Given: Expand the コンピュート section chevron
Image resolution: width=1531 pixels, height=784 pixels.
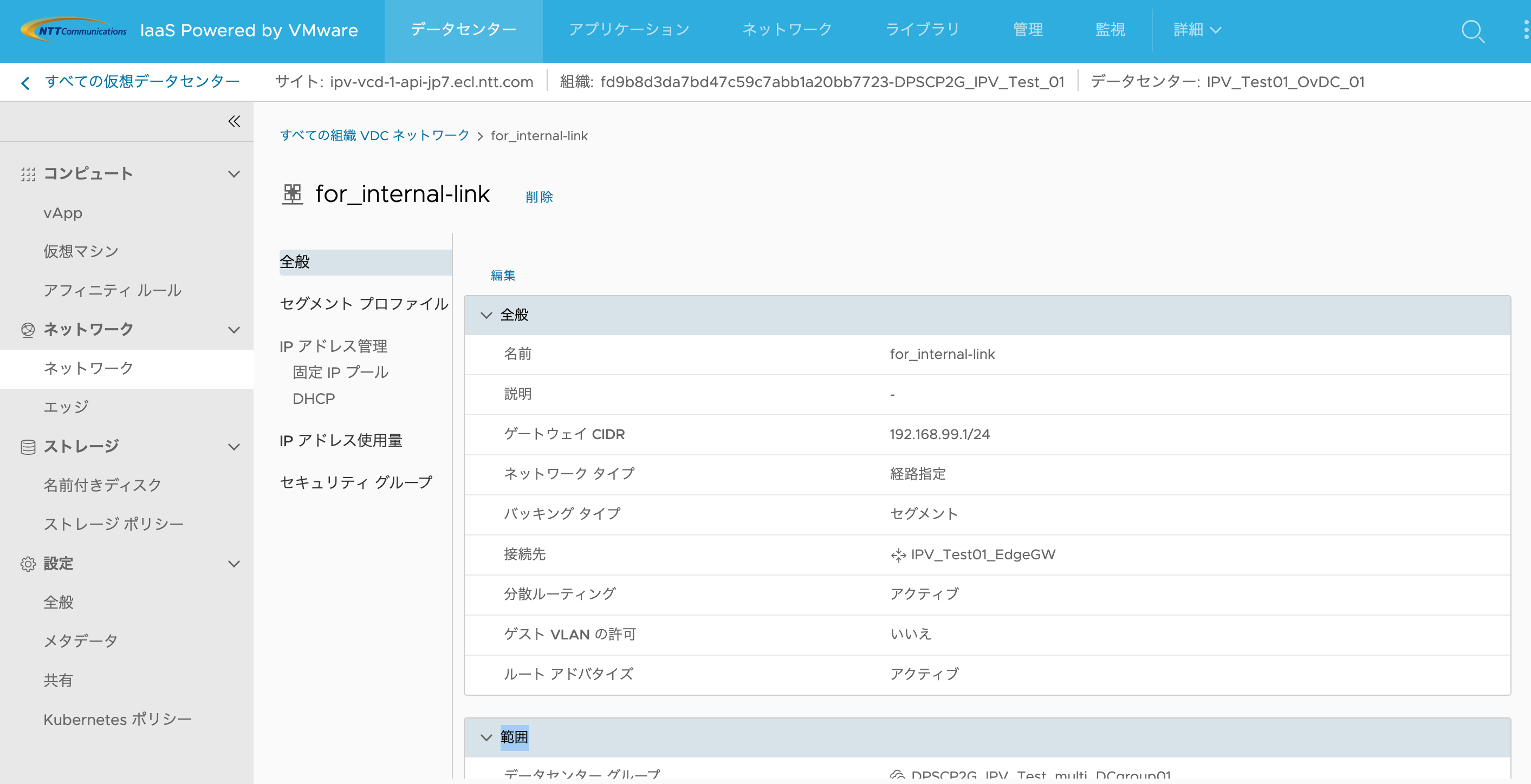Looking at the screenshot, I should [x=233, y=173].
